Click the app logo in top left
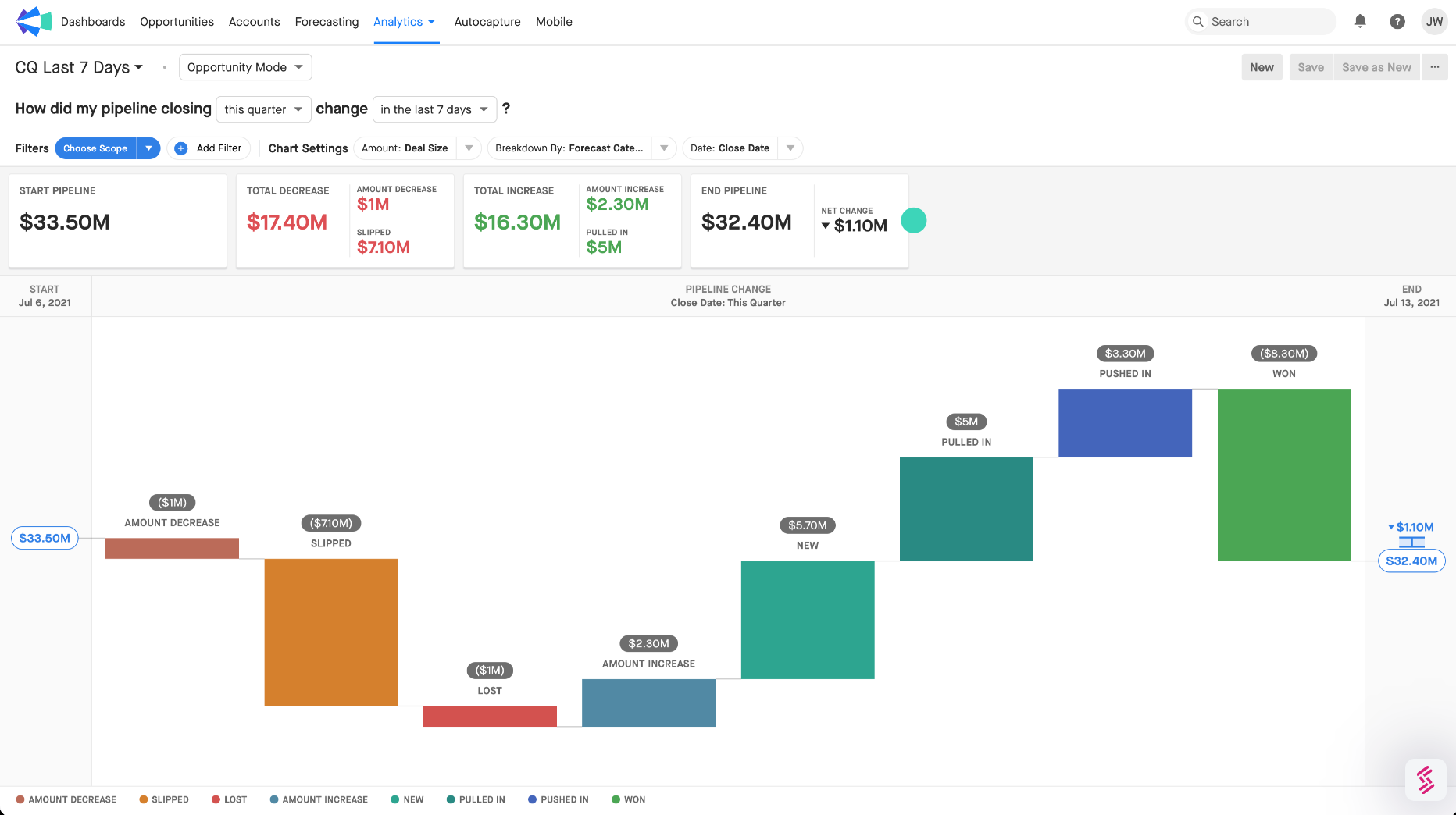Viewport: 1456px width, 815px height. (x=34, y=22)
